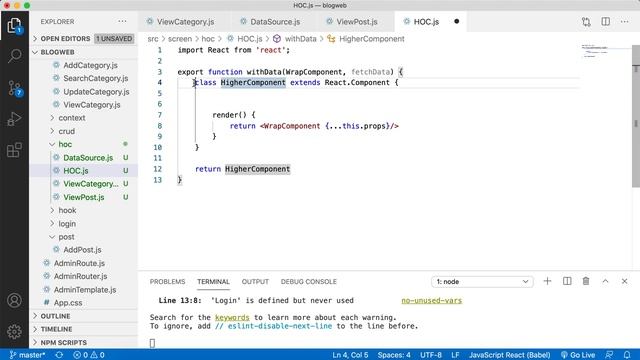This screenshot has height=360, width=640.
Task: Change JavaScript React (Babel) language mode
Action: click(509, 355)
